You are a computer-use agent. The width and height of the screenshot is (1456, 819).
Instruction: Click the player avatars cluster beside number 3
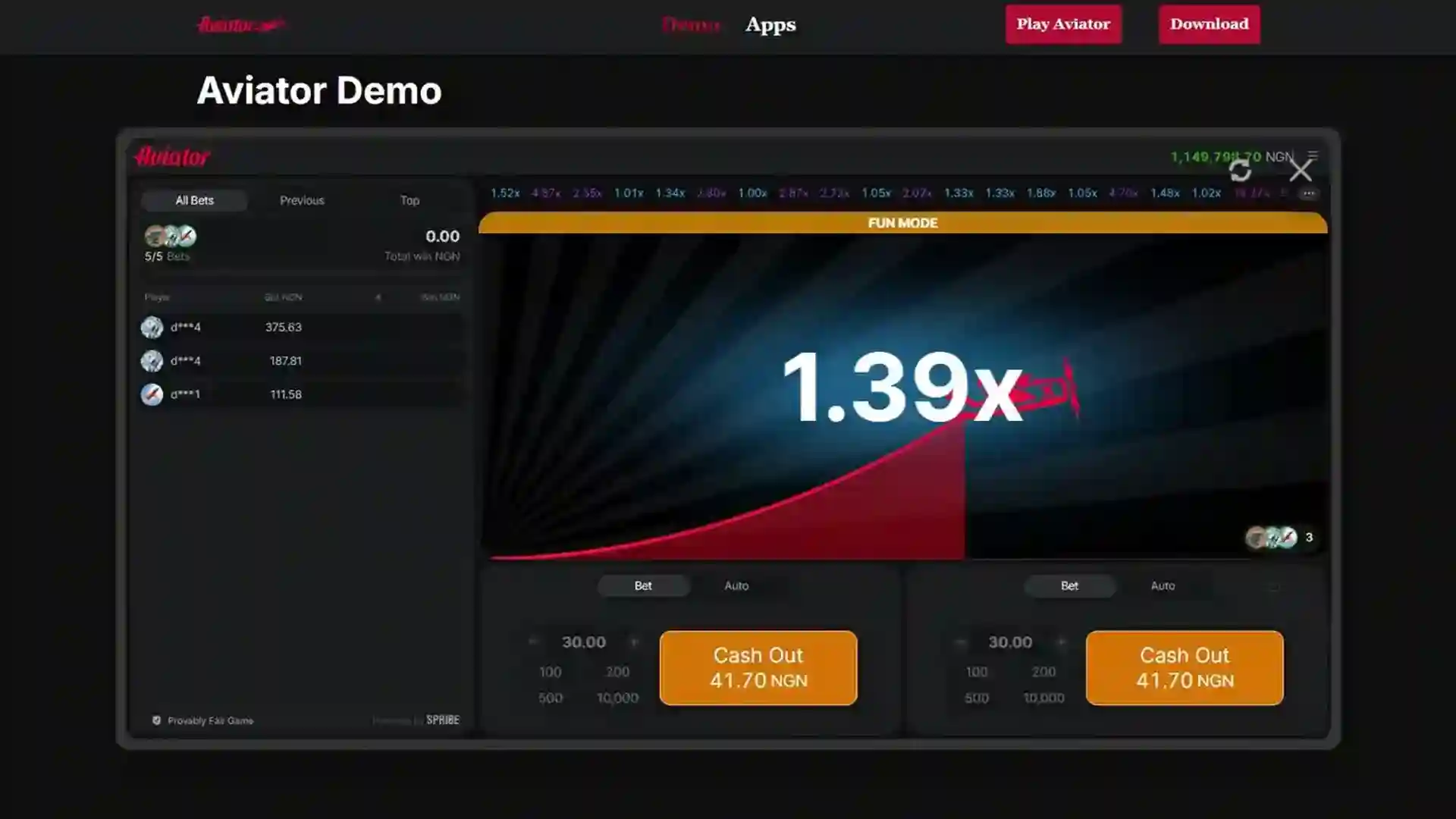pyautogui.click(x=1271, y=538)
